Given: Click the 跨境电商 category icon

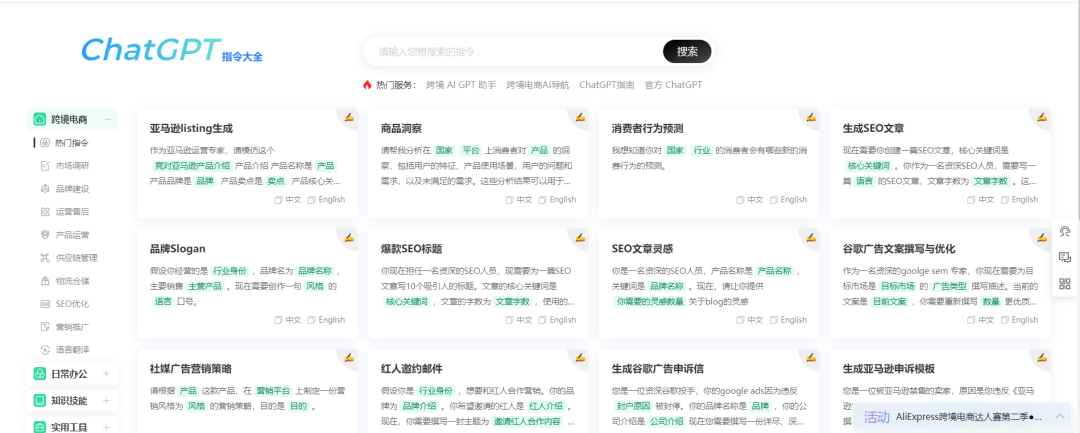Looking at the screenshot, I should coord(40,119).
